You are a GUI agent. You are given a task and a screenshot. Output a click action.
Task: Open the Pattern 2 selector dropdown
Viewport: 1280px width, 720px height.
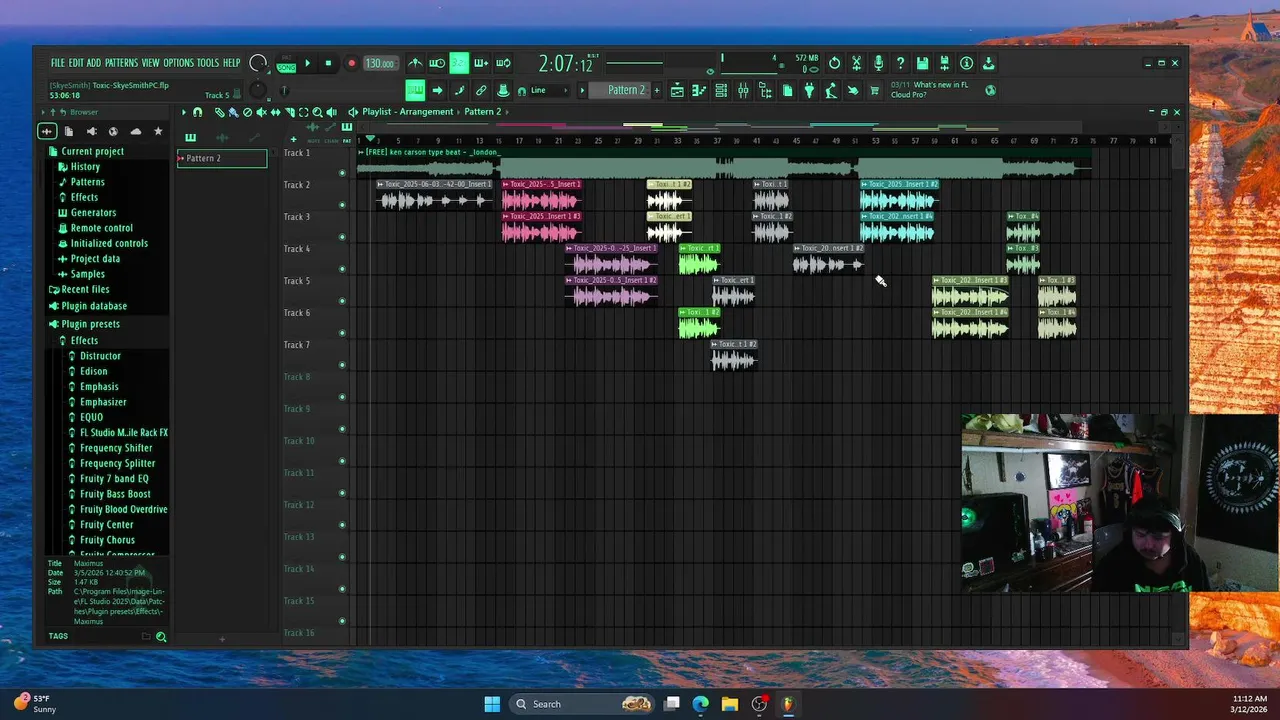tap(627, 90)
